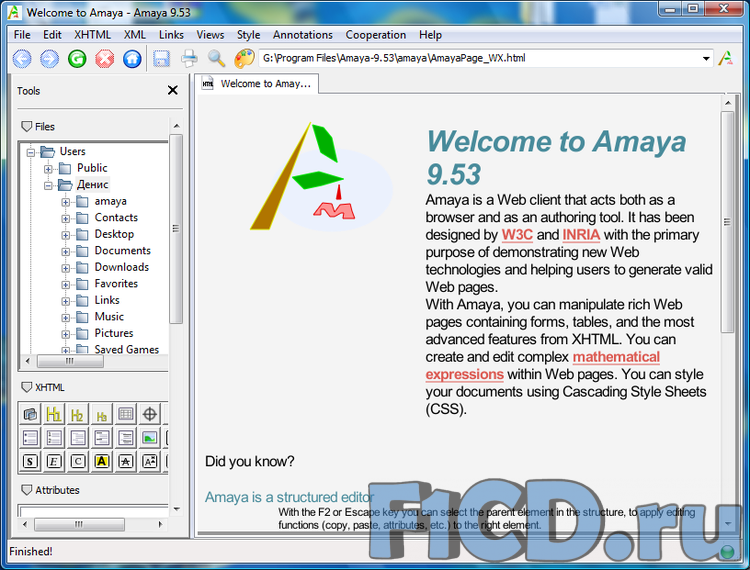
Task: Click the Amaya is a structured editor heading
Action: (x=289, y=497)
